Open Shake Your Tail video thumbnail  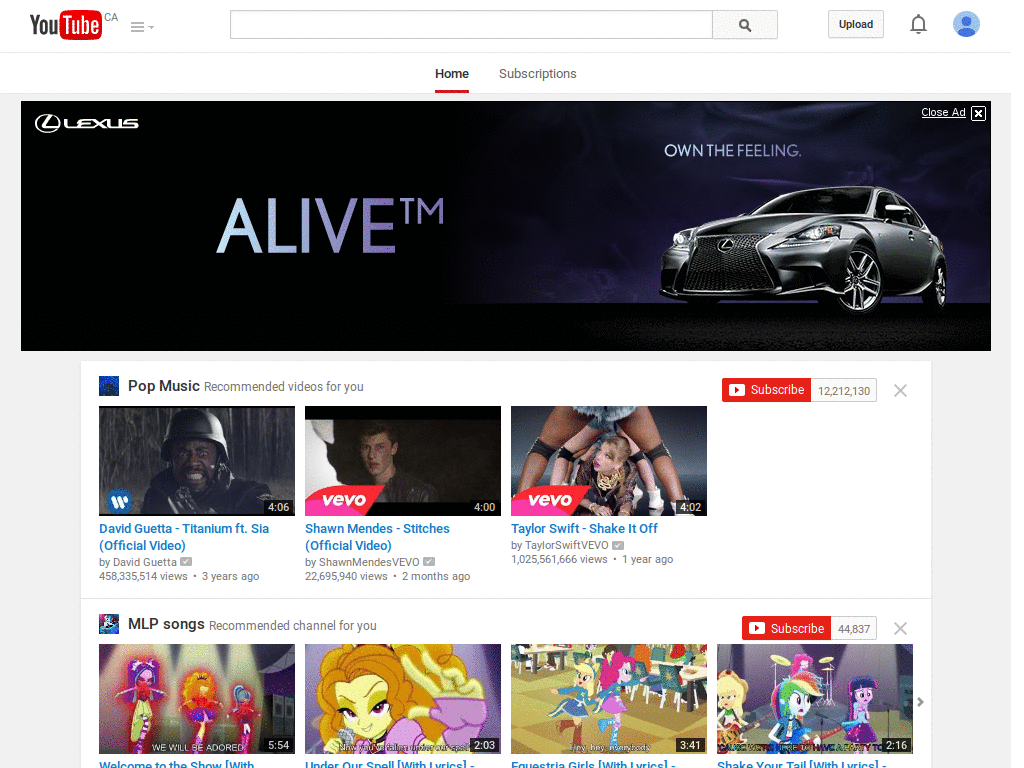tap(814, 699)
